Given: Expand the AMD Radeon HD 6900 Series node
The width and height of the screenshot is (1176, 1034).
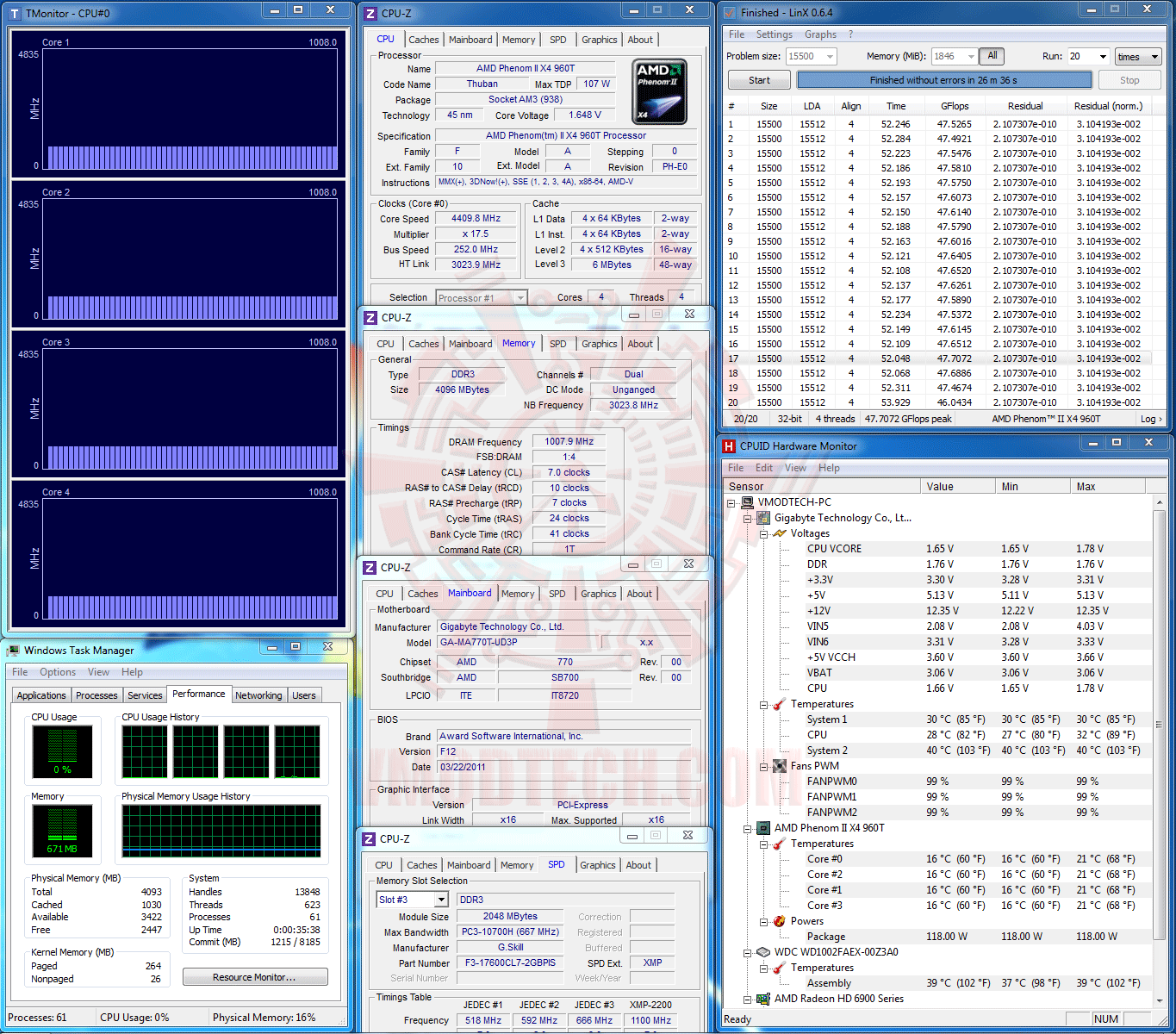Looking at the screenshot, I should [748, 999].
